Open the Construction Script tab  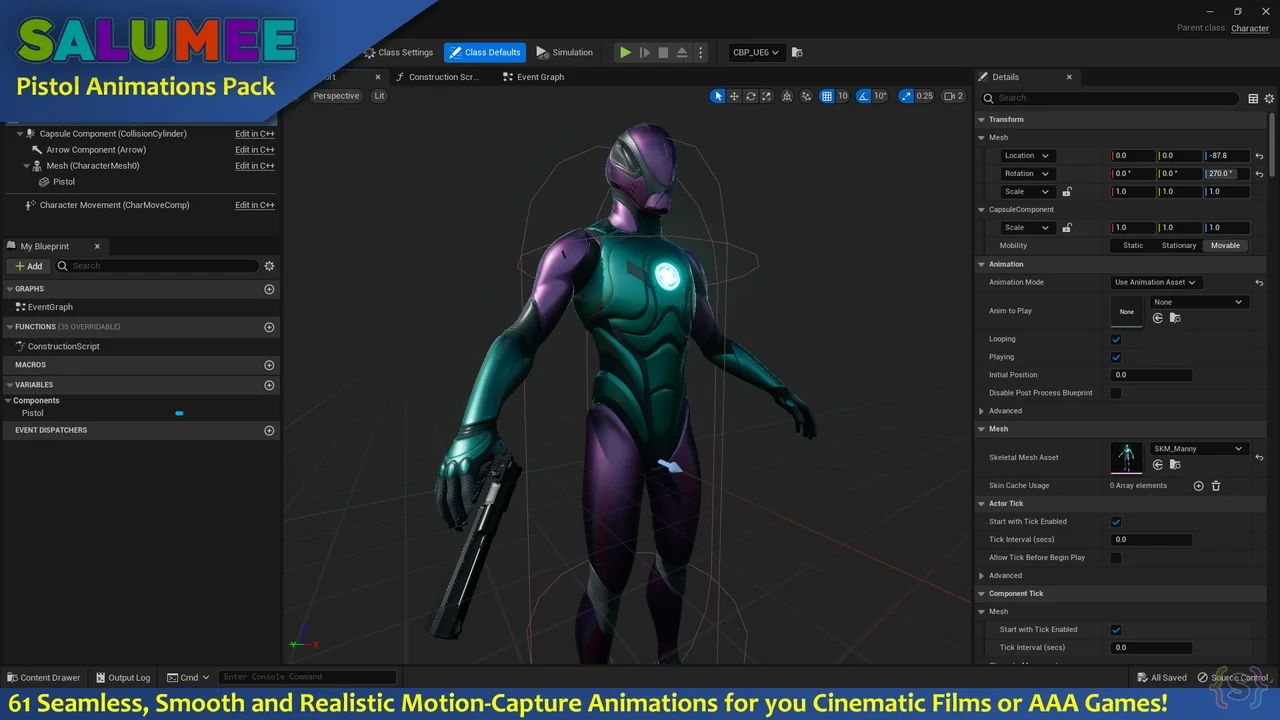tap(443, 77)
